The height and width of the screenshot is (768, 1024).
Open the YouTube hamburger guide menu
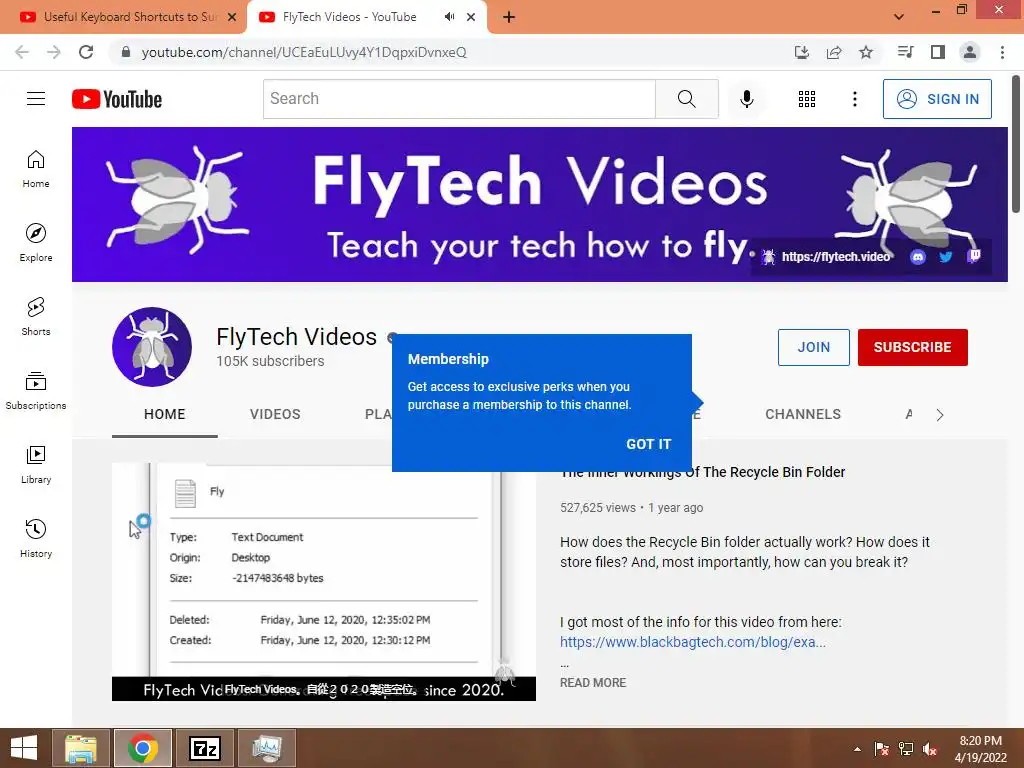click(36, 99)
